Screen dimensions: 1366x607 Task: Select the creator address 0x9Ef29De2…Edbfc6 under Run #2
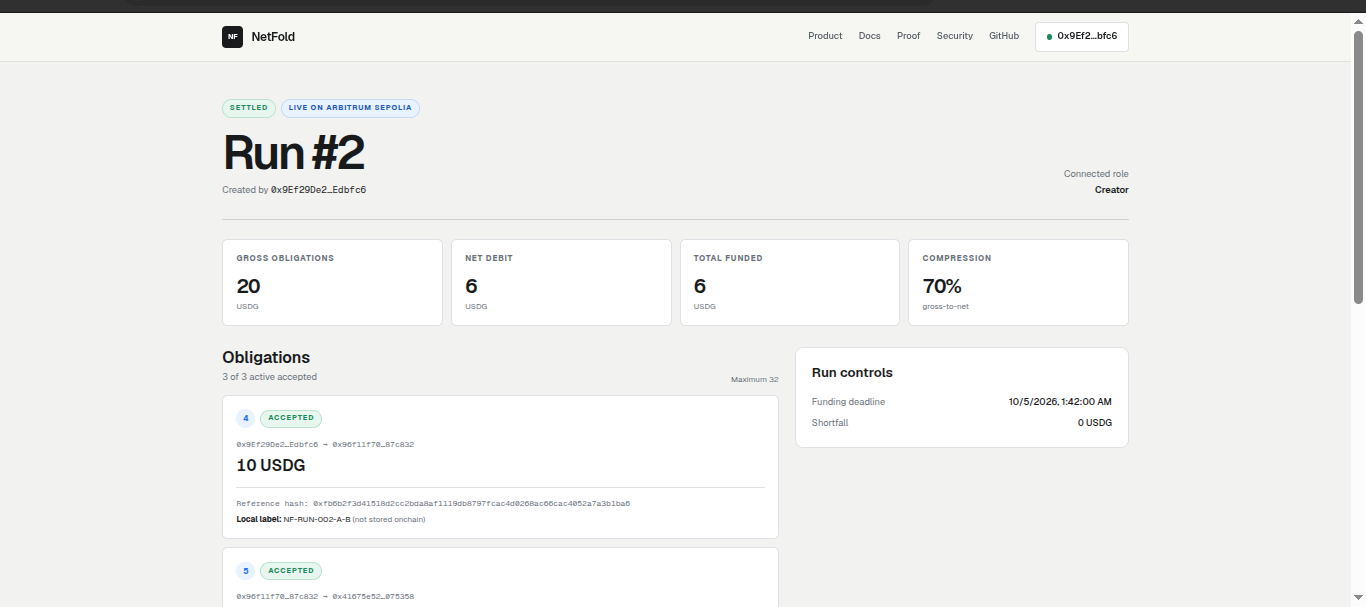318,190
